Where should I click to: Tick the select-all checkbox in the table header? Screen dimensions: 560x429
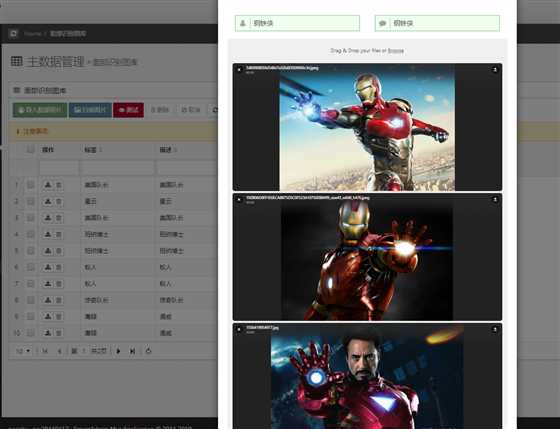(x=31, y=149)
